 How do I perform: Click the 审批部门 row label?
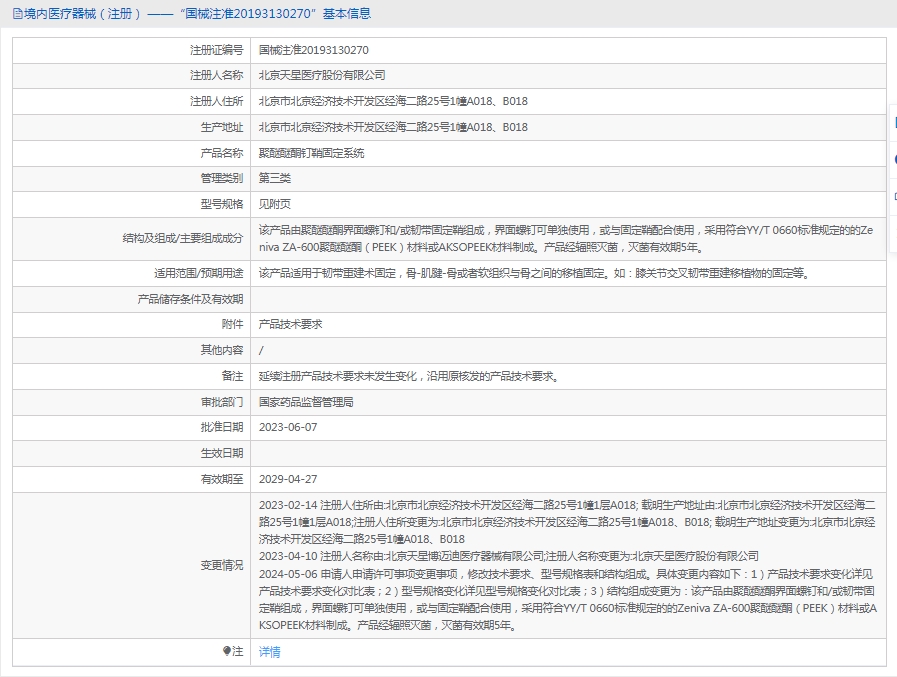coord(221,402)
